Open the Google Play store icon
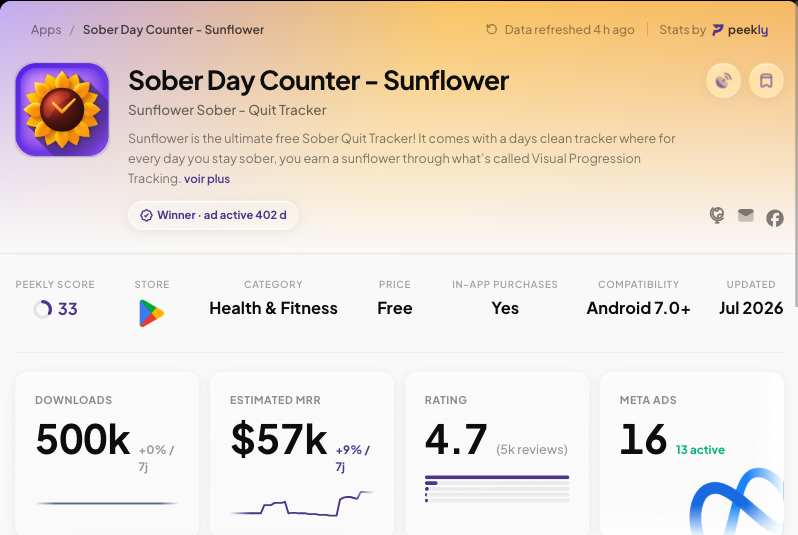Screen dimensions: 798x535 [x=152, y=313]
